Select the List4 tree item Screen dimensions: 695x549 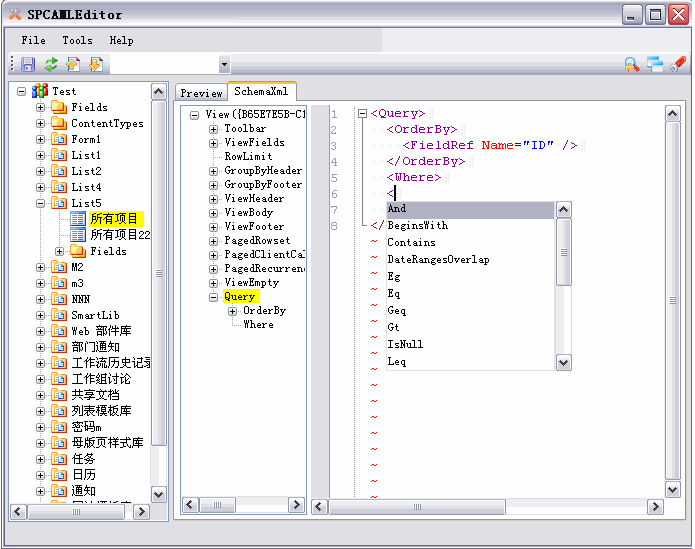tap(86, 187)
